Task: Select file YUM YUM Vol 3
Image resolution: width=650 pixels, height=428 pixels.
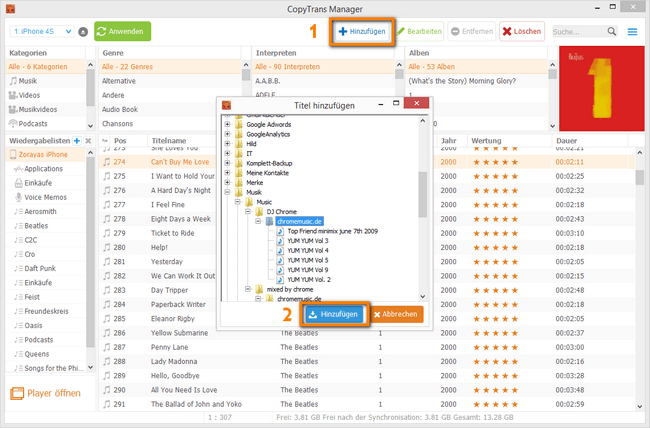Action: point(308,241)
